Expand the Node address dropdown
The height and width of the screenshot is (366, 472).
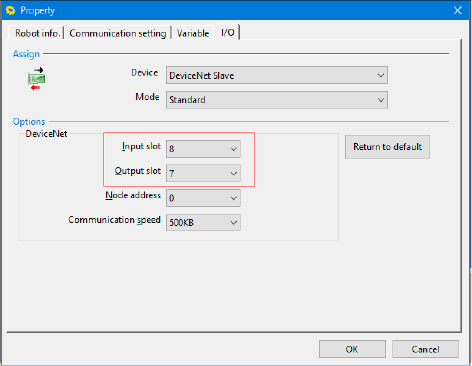234,198
